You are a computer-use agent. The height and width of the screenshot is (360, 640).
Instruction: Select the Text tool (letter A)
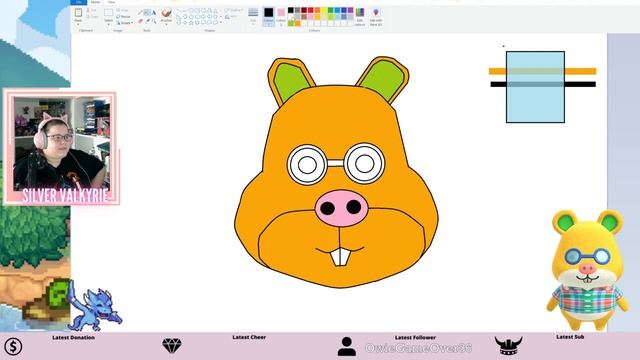click(x=154, y=12)
